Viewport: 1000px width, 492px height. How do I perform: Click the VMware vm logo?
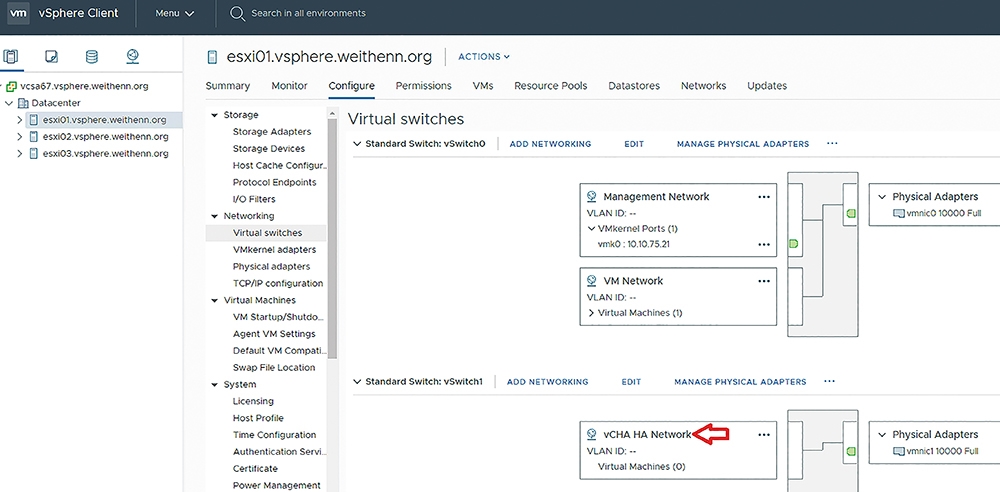pyautogui.click(x=18, y=13)
